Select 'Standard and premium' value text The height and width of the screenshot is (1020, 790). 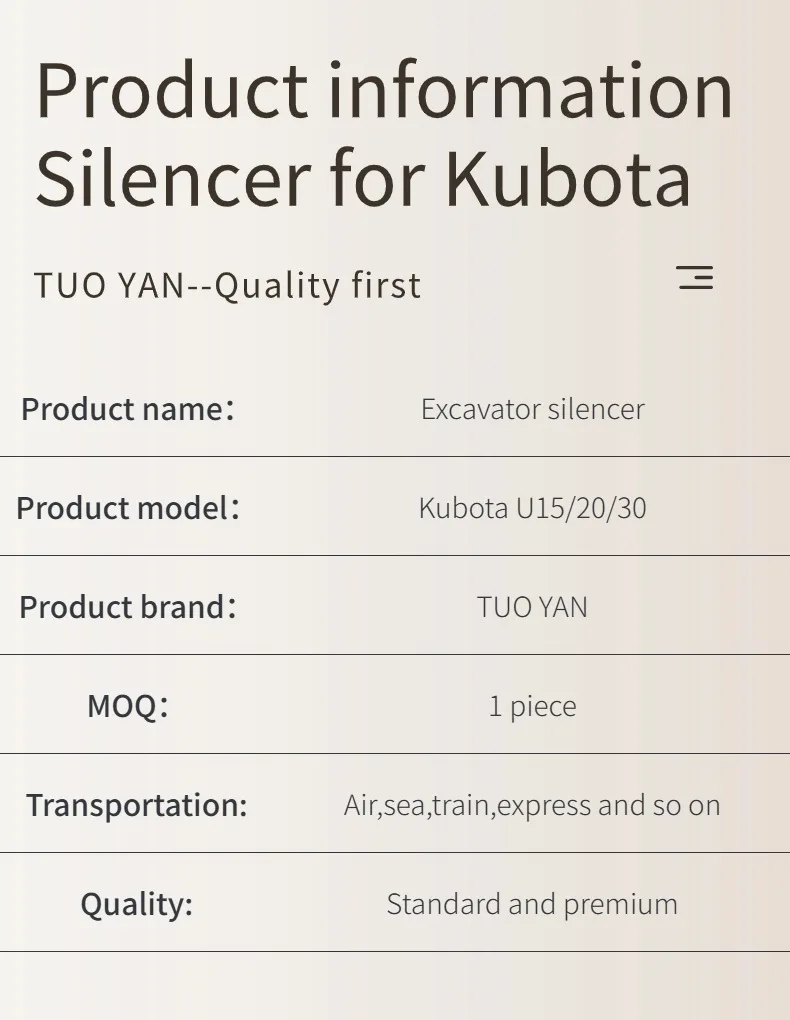pos(532,904)
